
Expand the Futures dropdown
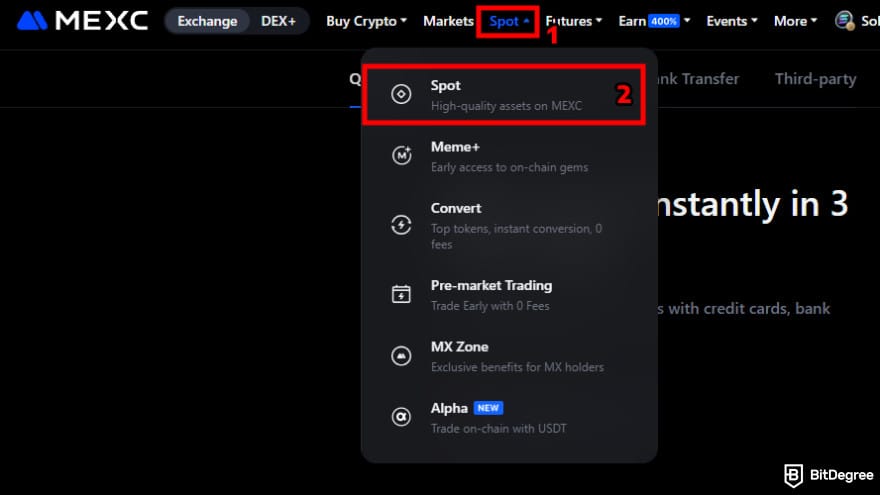point(574,21)
